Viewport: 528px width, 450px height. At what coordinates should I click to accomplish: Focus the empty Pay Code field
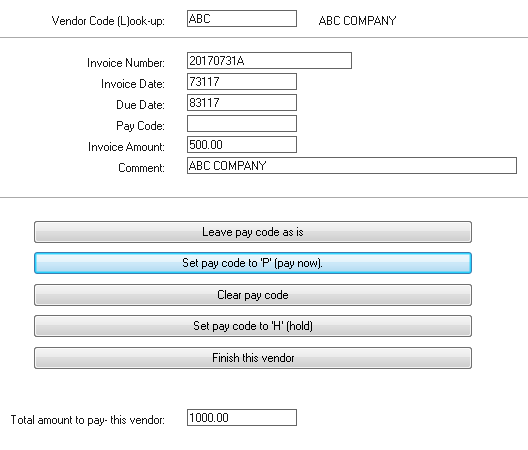(242, 124)
